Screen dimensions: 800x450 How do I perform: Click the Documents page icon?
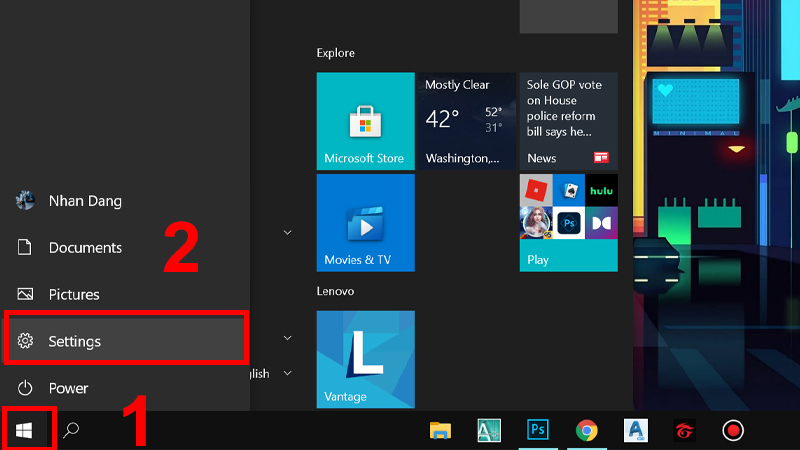coord(24,247)
